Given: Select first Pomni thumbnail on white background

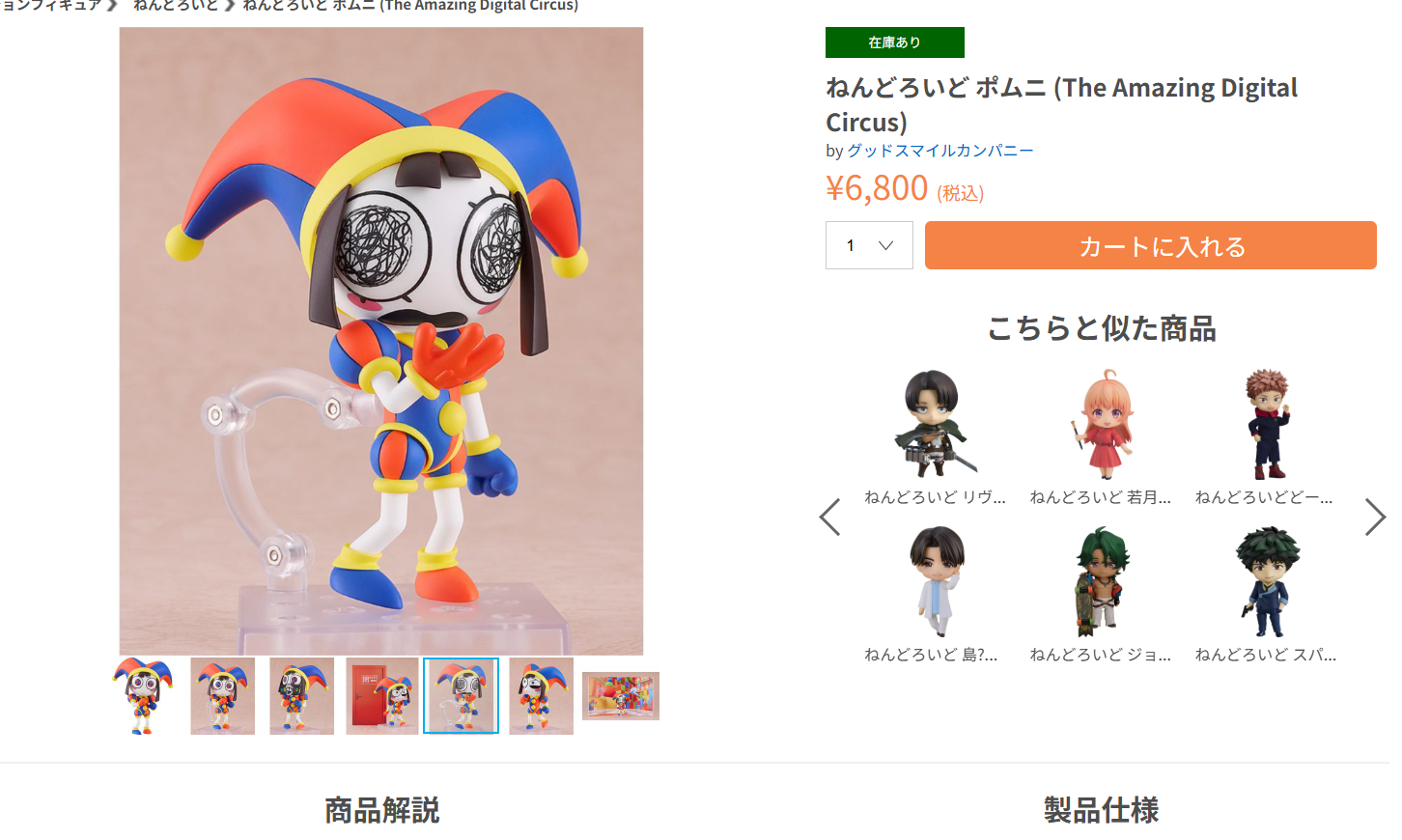Looking at the screenshot, I should click(x=143, y=696).
